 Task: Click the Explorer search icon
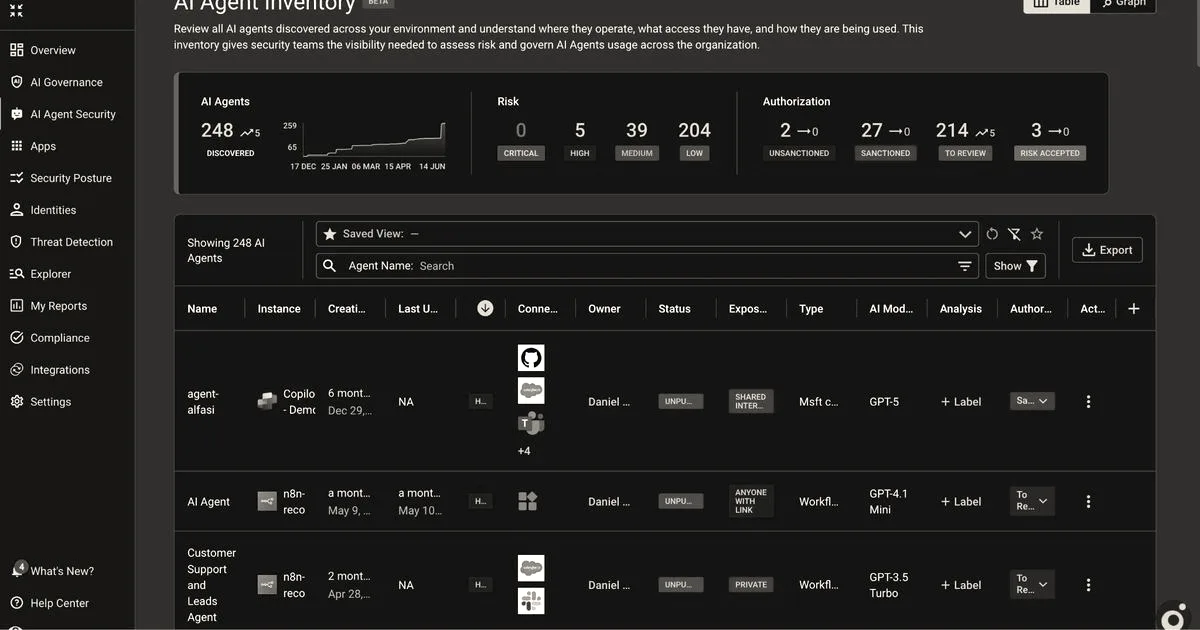coord(16,274)
